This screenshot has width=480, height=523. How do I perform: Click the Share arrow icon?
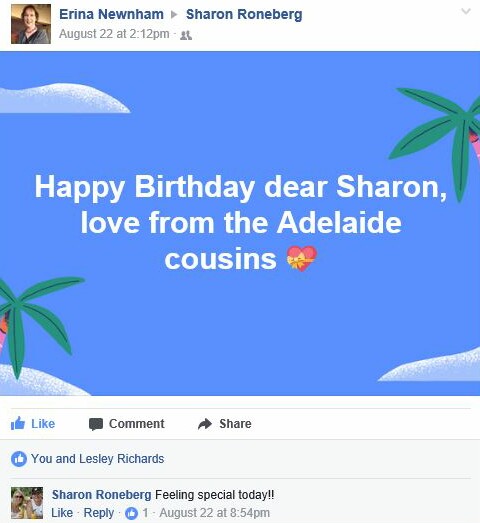[x=205, y=424]
